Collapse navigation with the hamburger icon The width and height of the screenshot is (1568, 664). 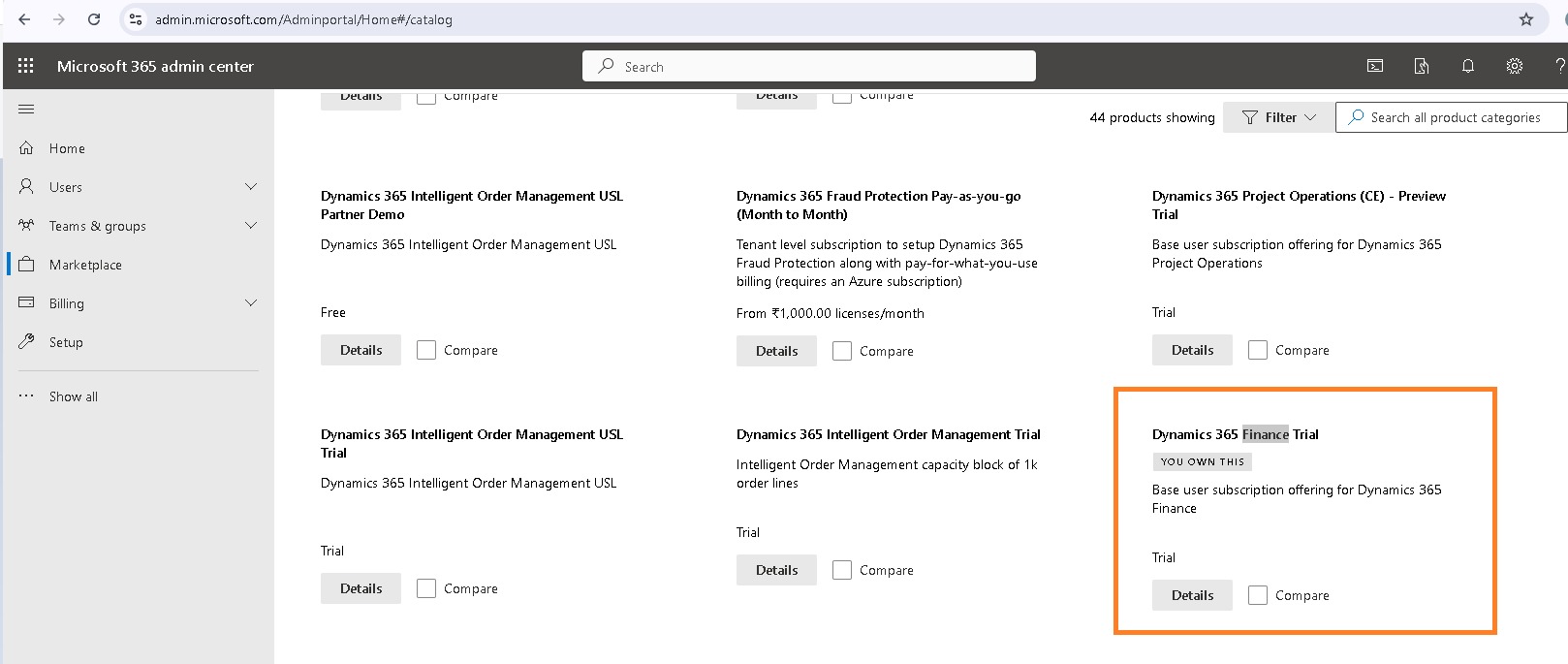pyautogui.click(x=26, y=109)
